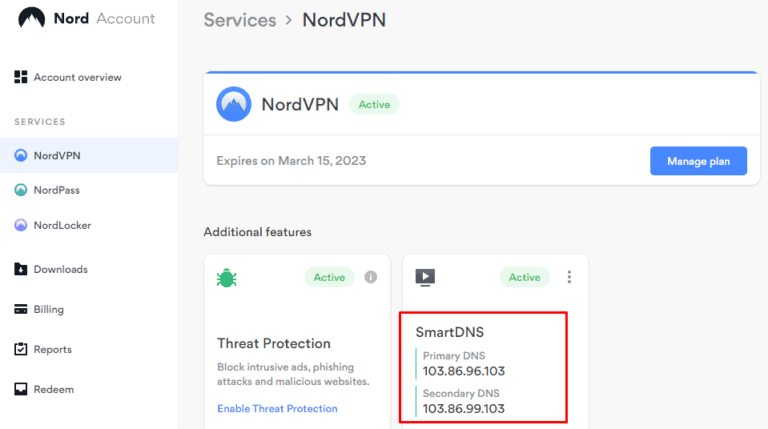Click the Secondary DNS address 103.86.99.103
Viewport: 768px width, 429px height.
pos(463,408)
